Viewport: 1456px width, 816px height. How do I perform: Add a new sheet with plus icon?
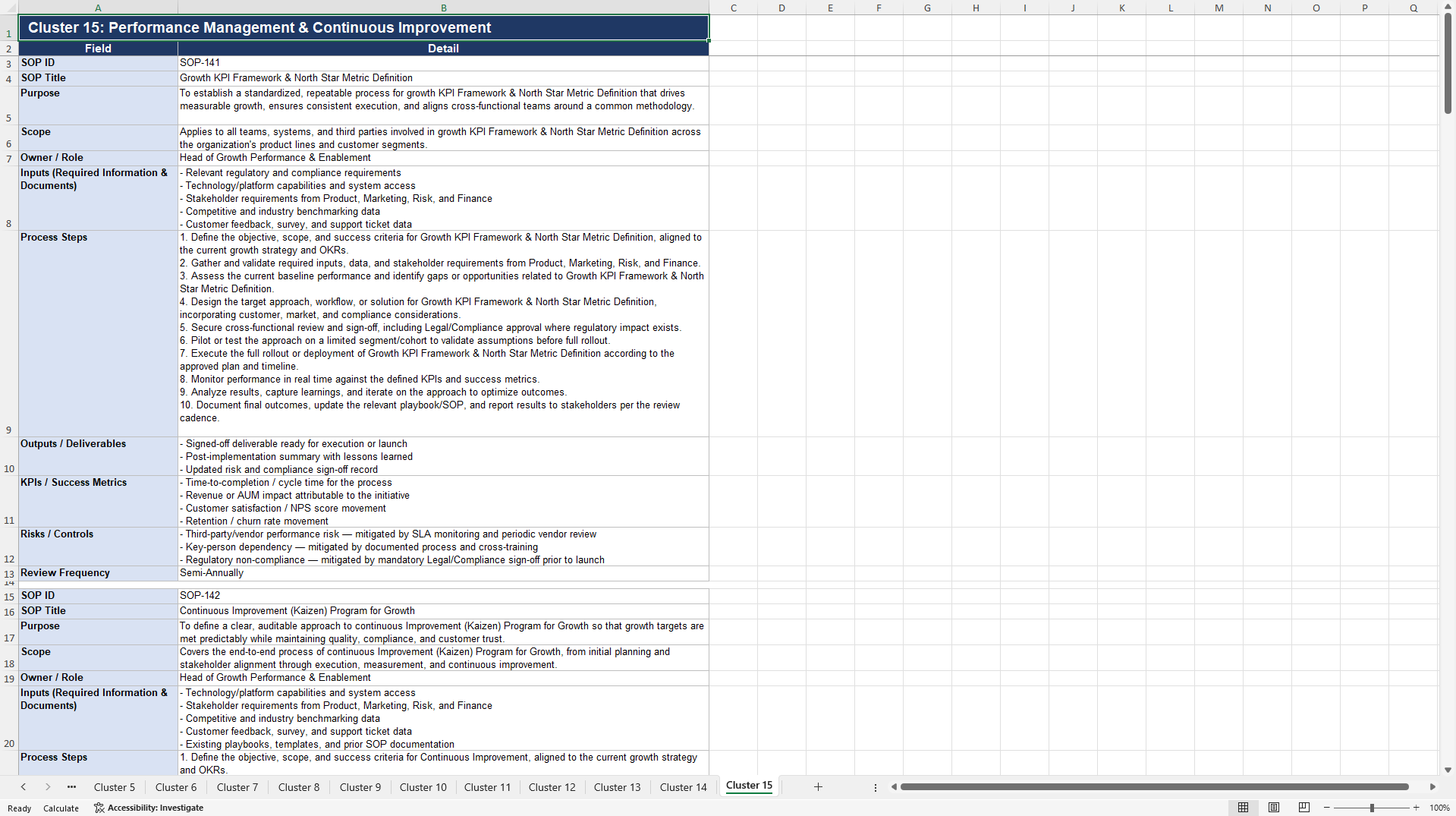818,787
